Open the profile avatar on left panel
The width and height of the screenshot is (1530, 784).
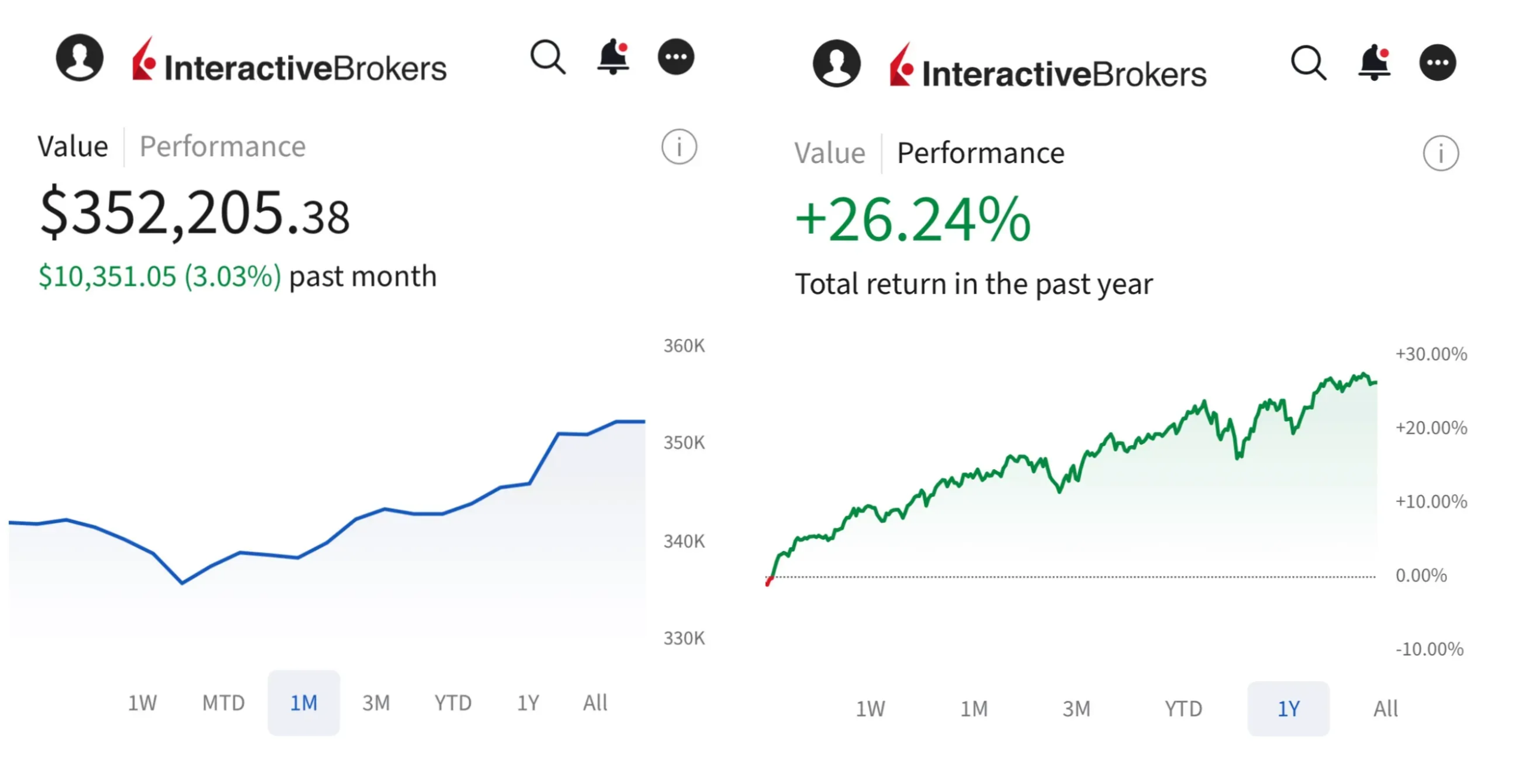click(79, 57)
